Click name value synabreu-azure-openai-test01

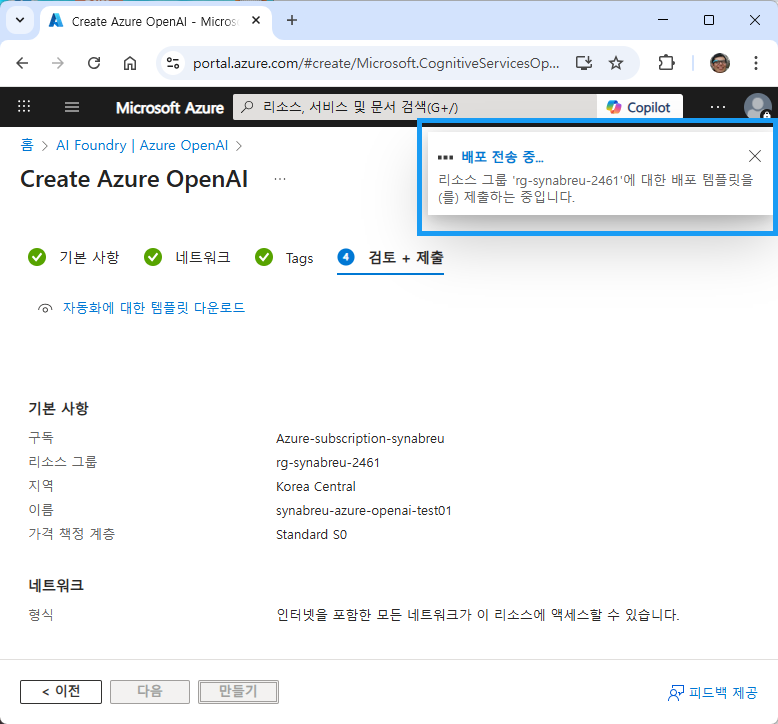pos(364,511)
